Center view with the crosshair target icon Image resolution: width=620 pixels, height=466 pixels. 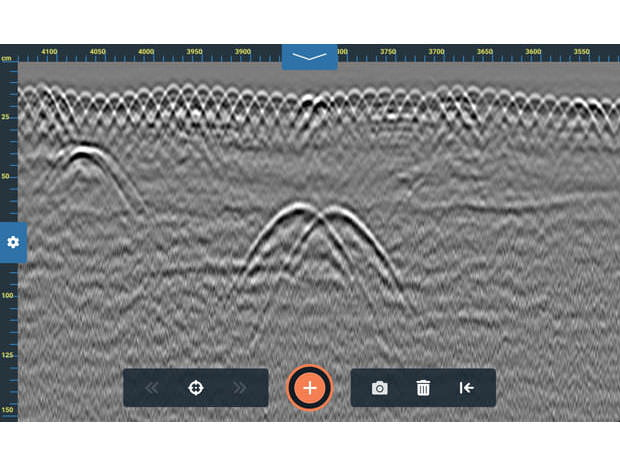point(196,388)
